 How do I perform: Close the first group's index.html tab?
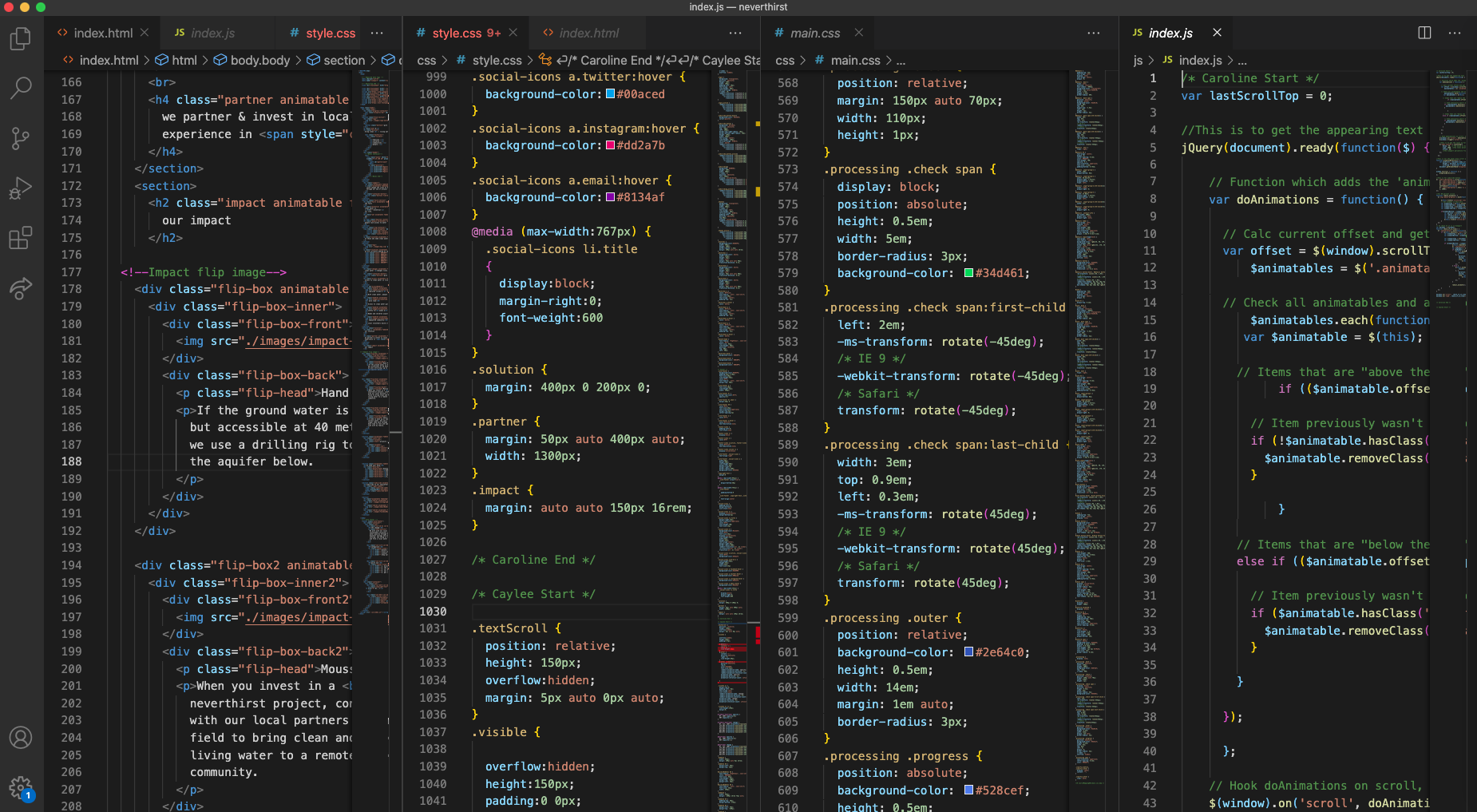(x=145, y=33)
